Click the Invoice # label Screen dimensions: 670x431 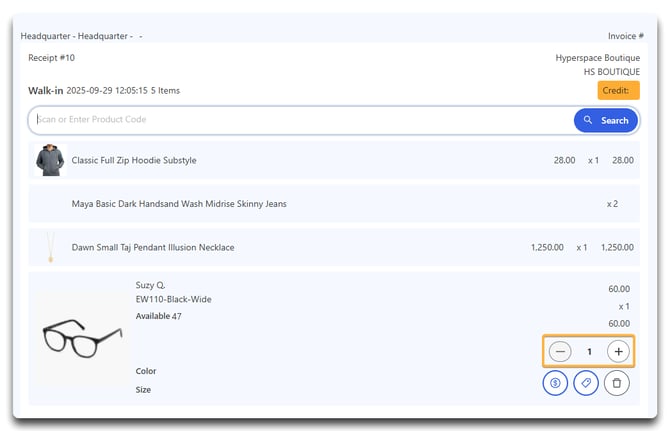coord(623,36)
